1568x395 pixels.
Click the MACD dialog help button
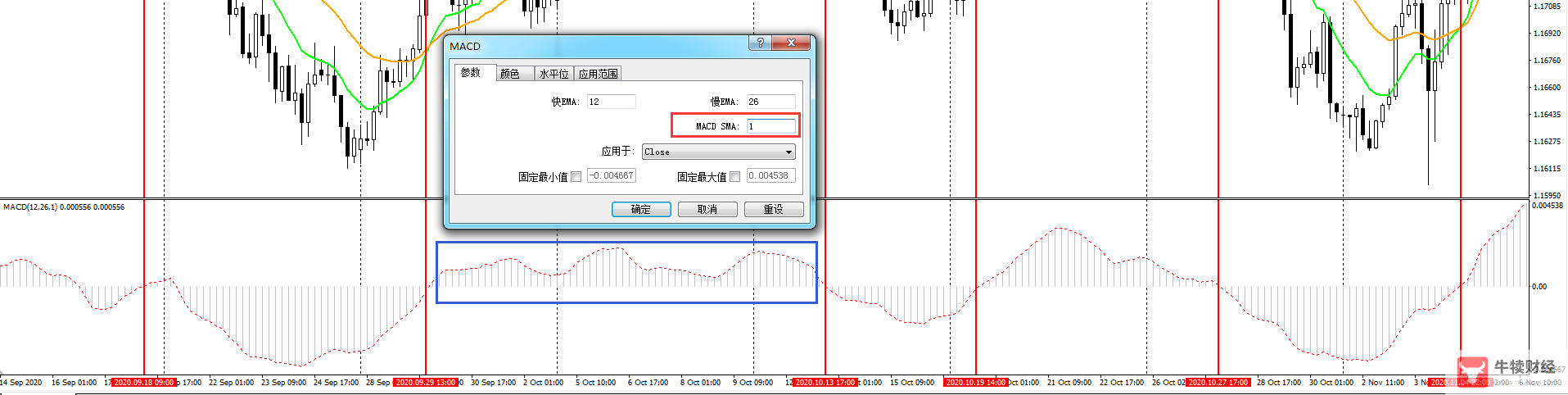point(760,43)
